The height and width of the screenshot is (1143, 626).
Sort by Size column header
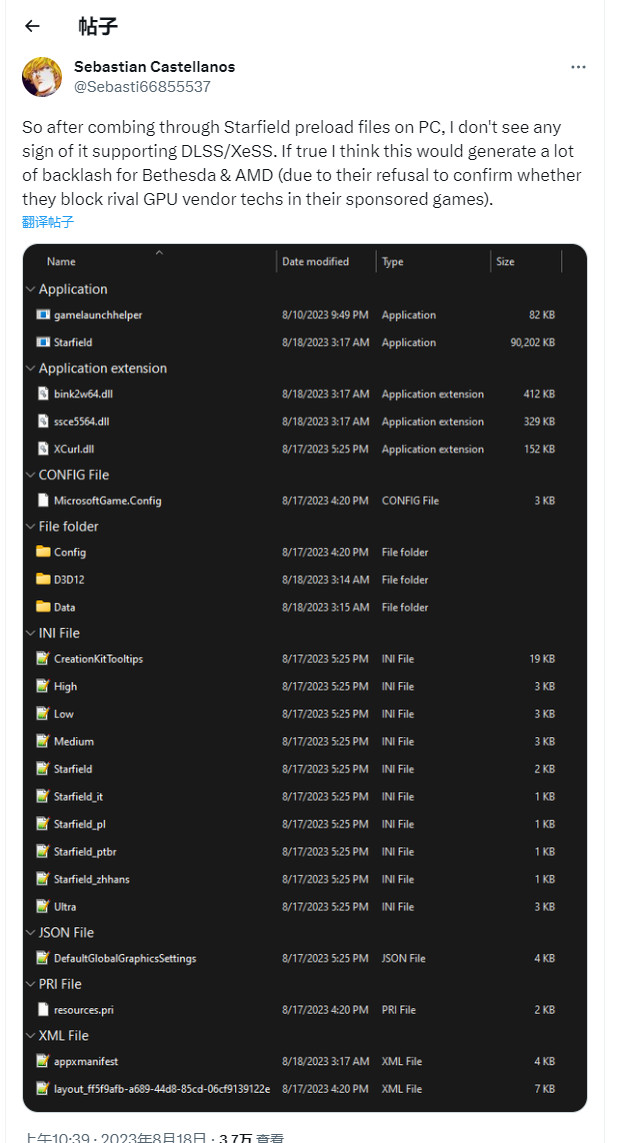[506, 261]
